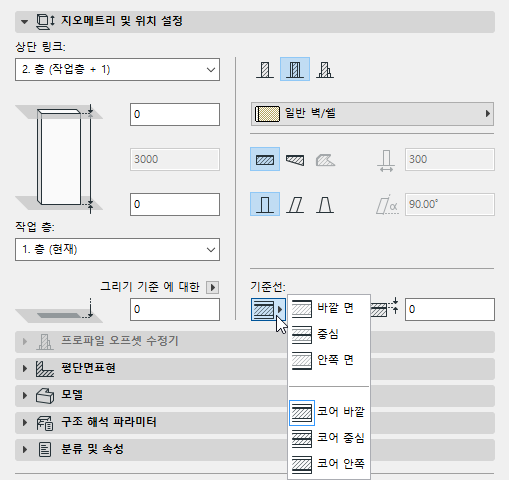The width and height of the screenshot is (509, 480).
Task: Open the 작업 층 dropdown
Action: 117,250
